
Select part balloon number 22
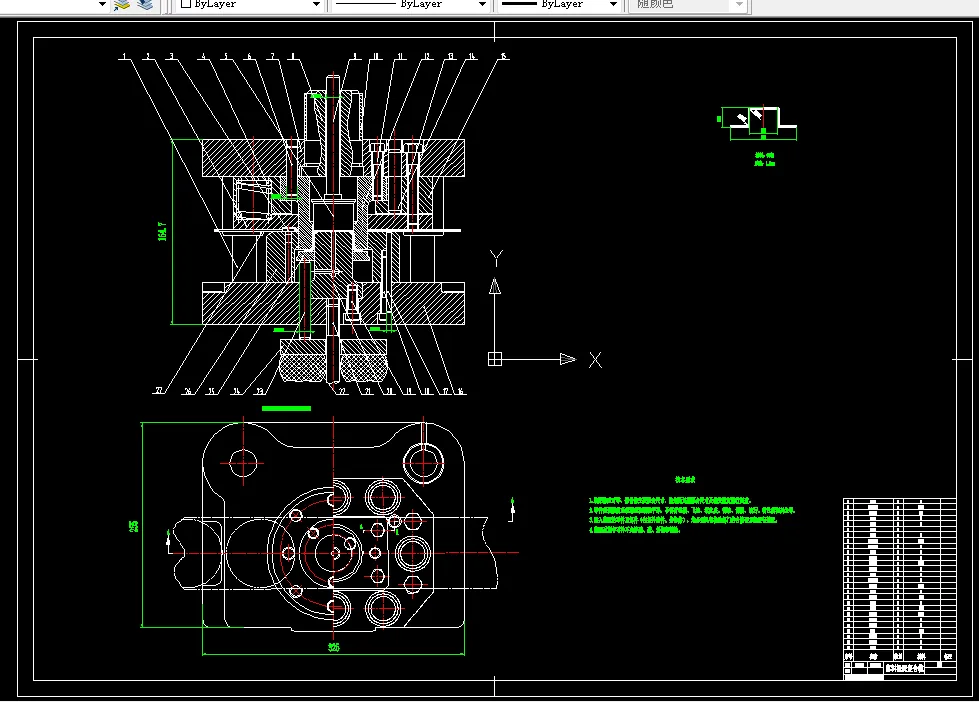[x=342, y=392]
